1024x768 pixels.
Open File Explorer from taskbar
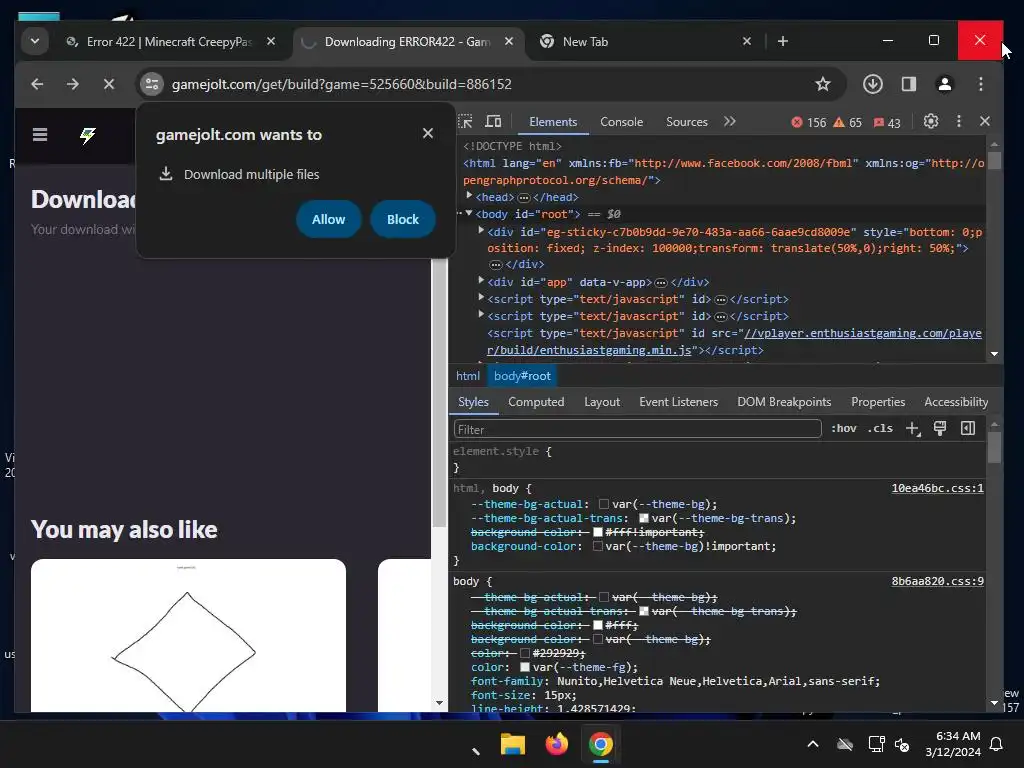tap(513, 744)
